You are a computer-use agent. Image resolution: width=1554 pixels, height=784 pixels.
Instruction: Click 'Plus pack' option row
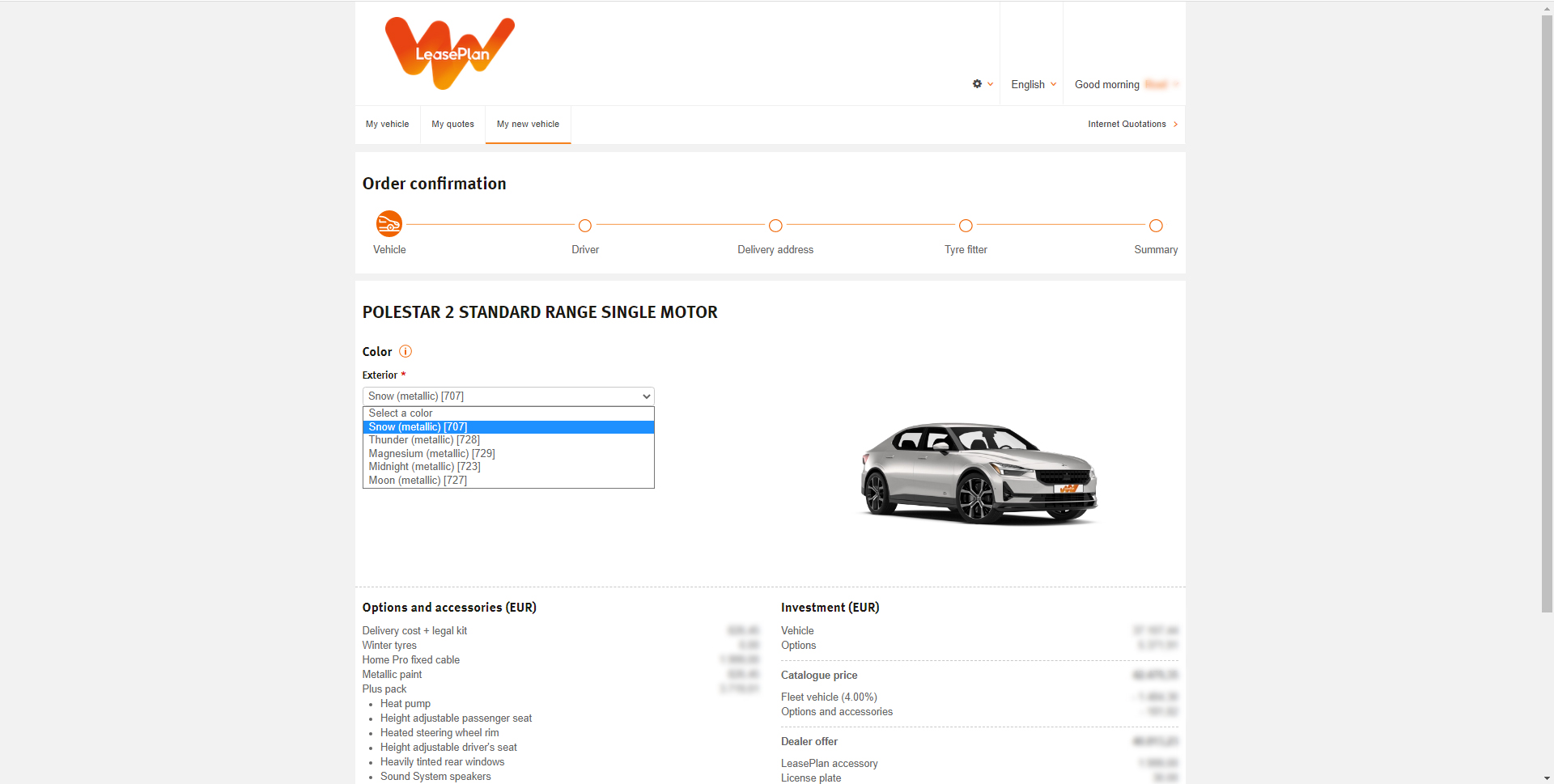561,689
